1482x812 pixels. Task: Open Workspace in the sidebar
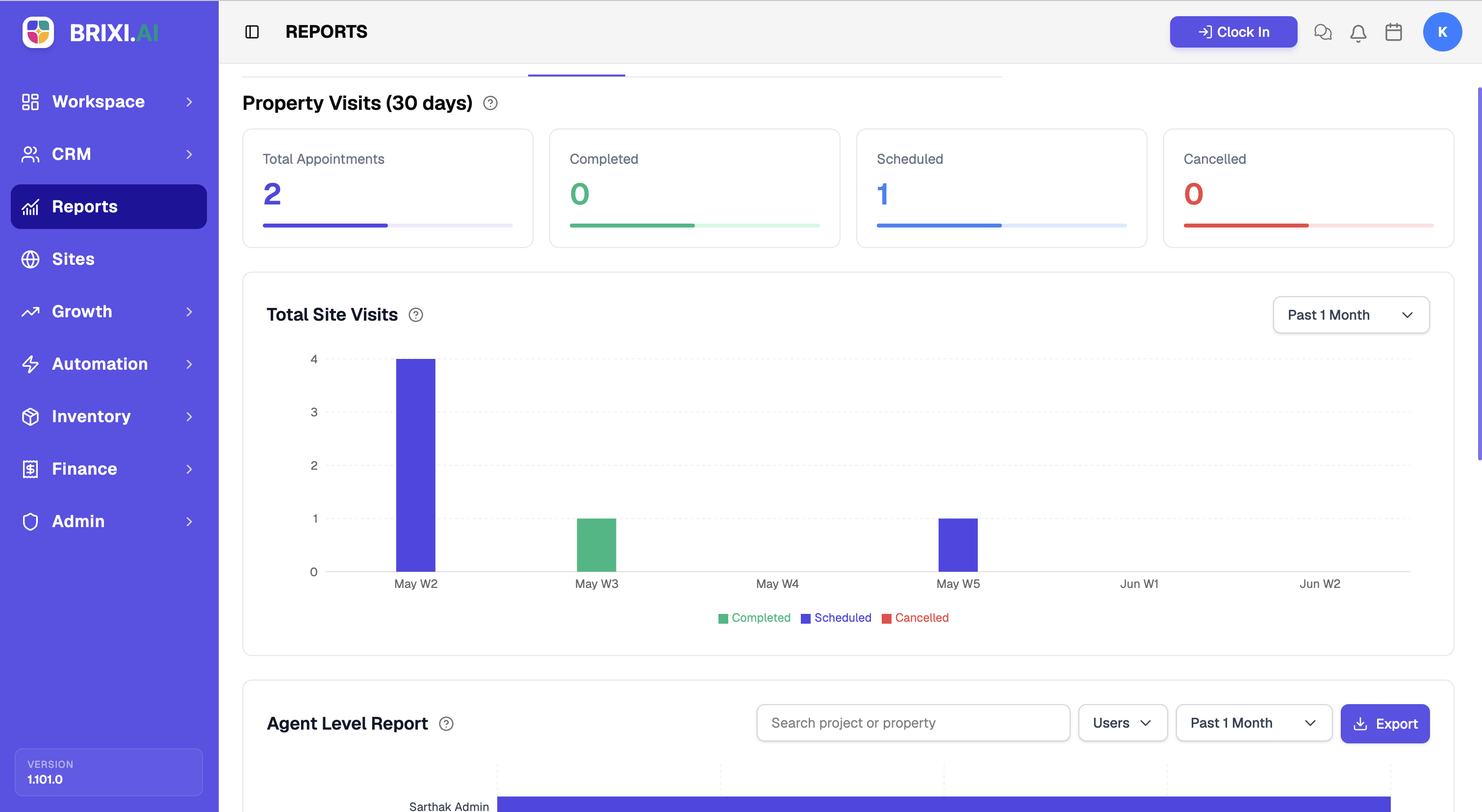pyautogui.click(x=109, y=102)
